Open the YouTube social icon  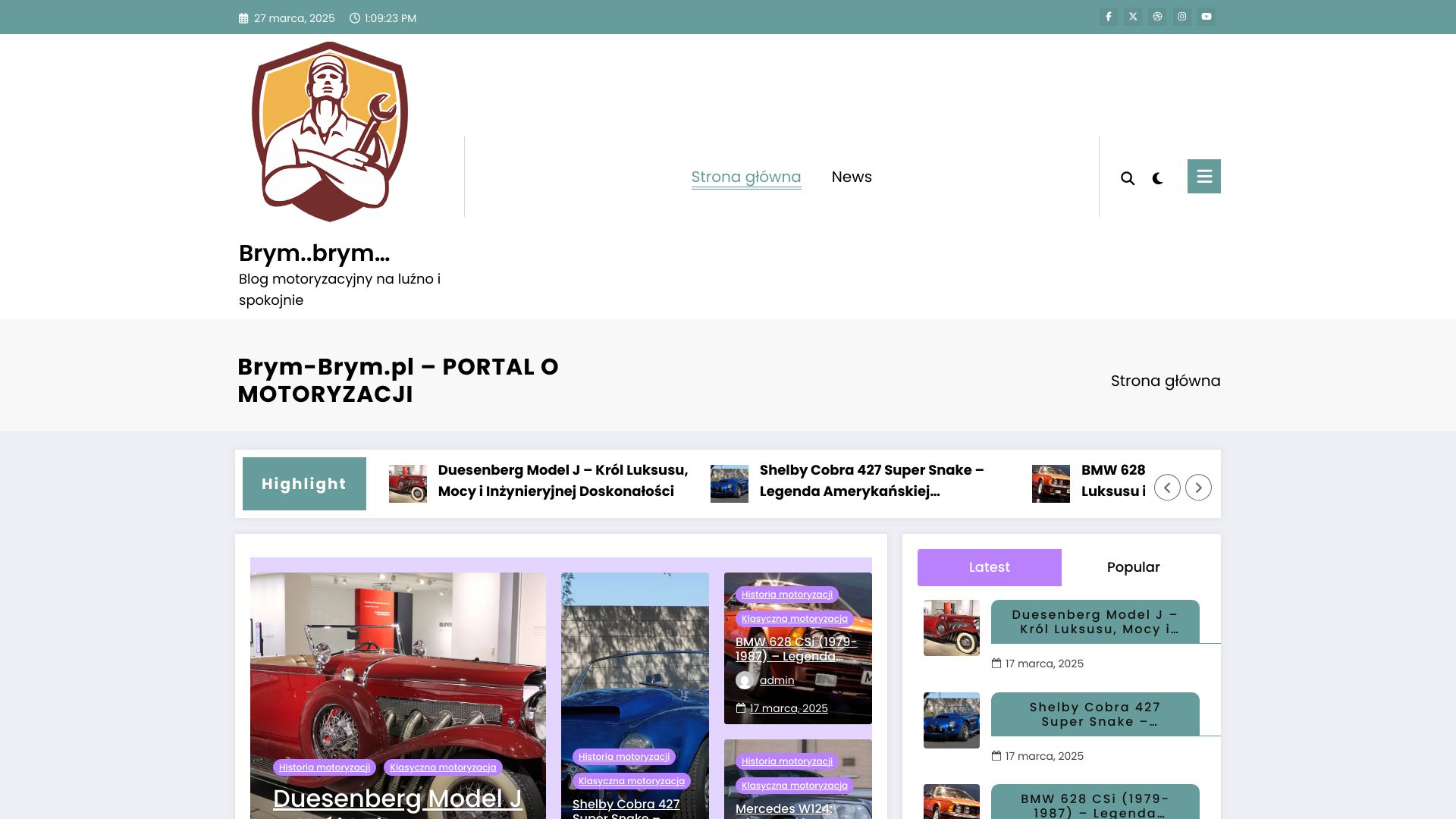coord(1207,17)
